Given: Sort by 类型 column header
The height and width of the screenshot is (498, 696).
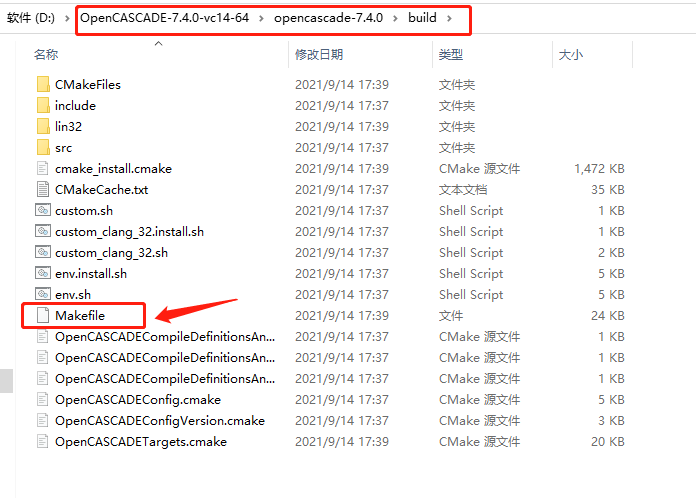Looking at the screenshot, I should [451, 55].
